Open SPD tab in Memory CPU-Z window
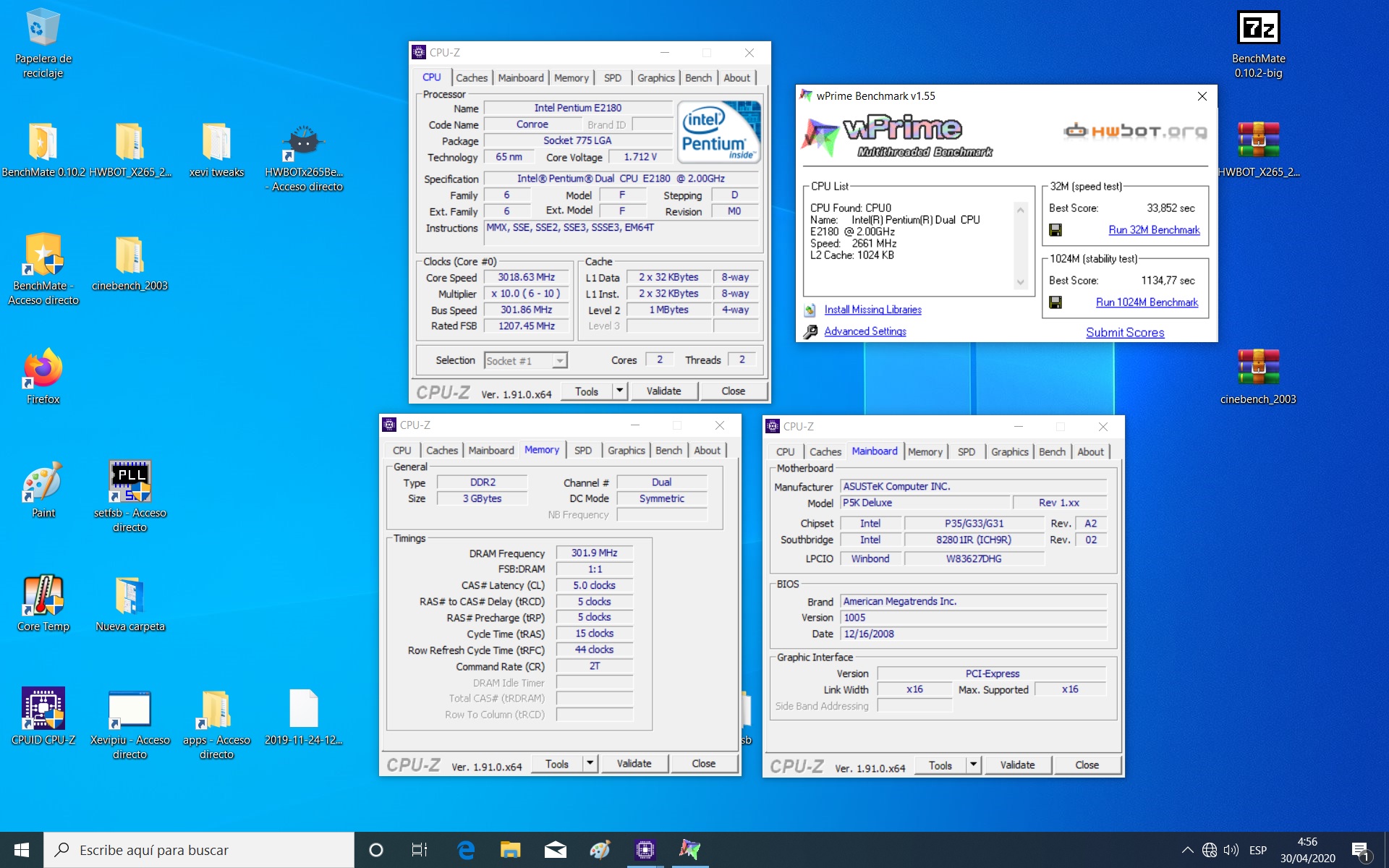 coord(583,450)
